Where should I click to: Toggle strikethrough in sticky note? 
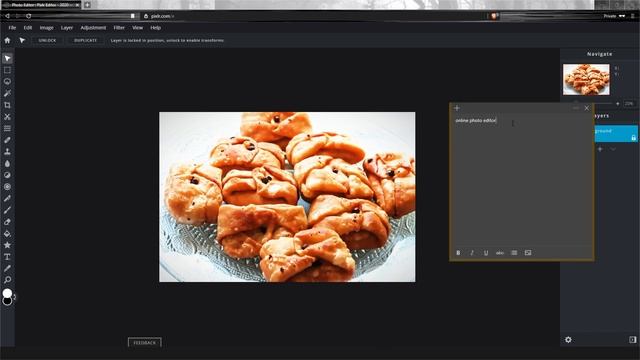500,253
